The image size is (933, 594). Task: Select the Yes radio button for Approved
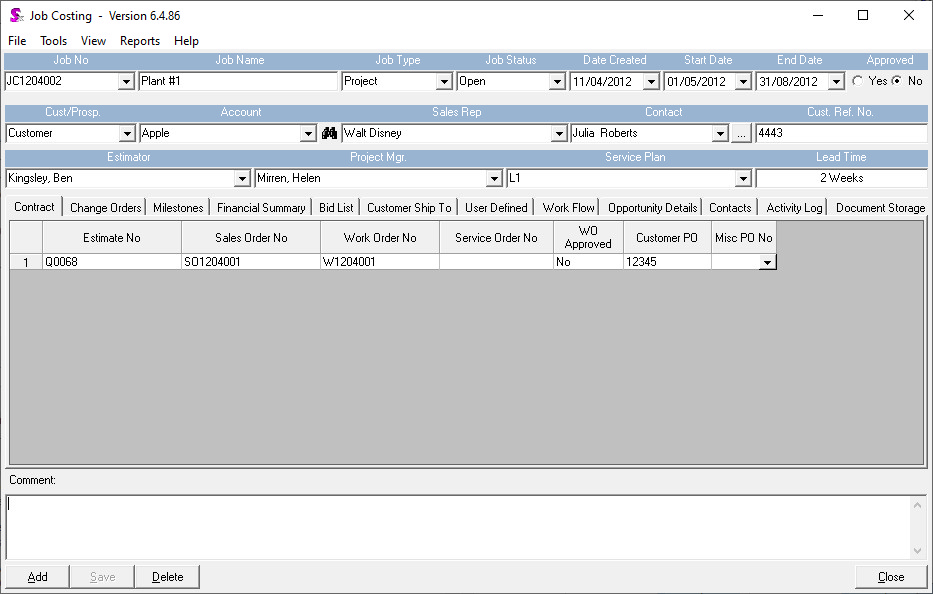[858, 81]
